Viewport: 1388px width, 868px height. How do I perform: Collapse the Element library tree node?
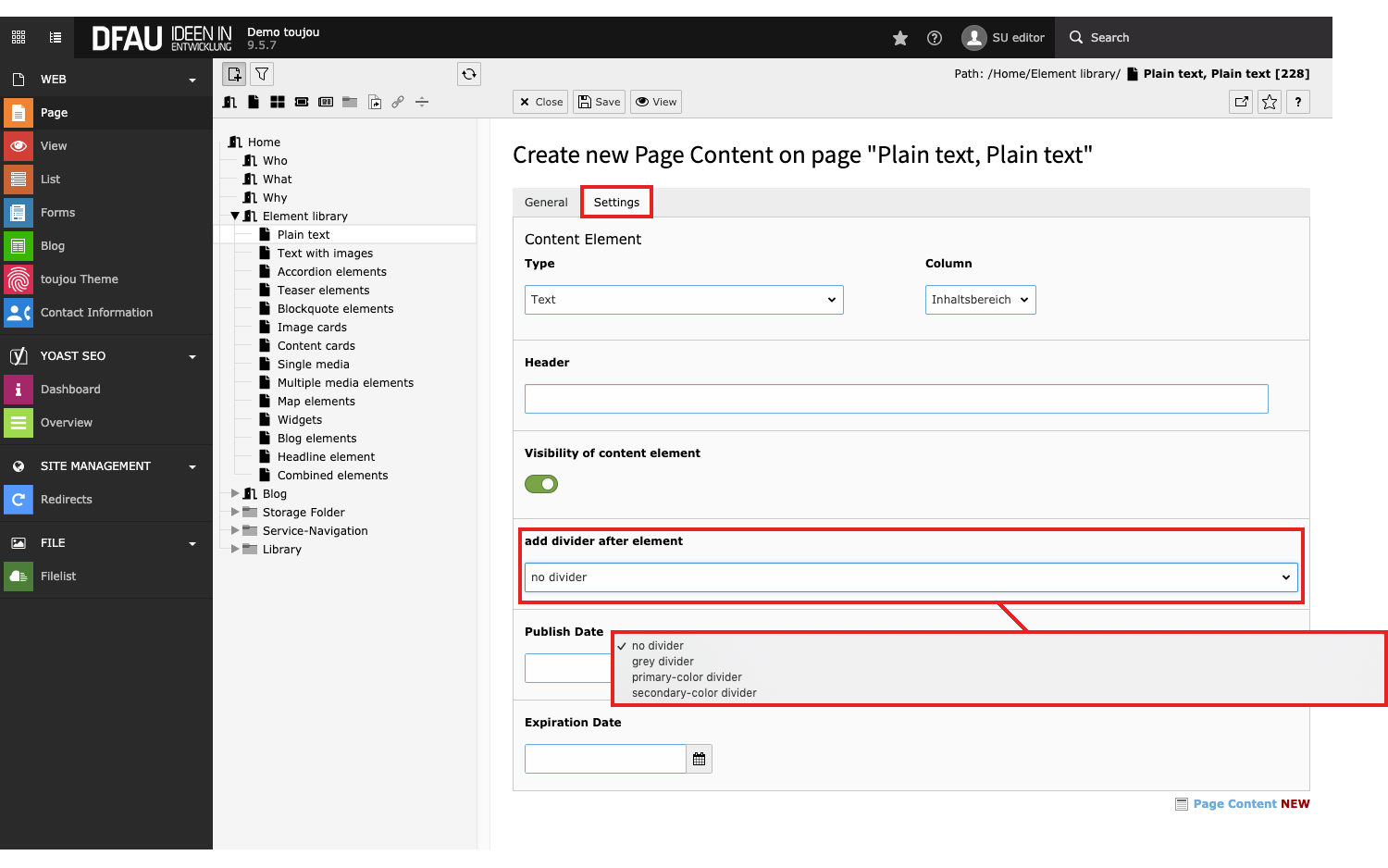[235, 217]
